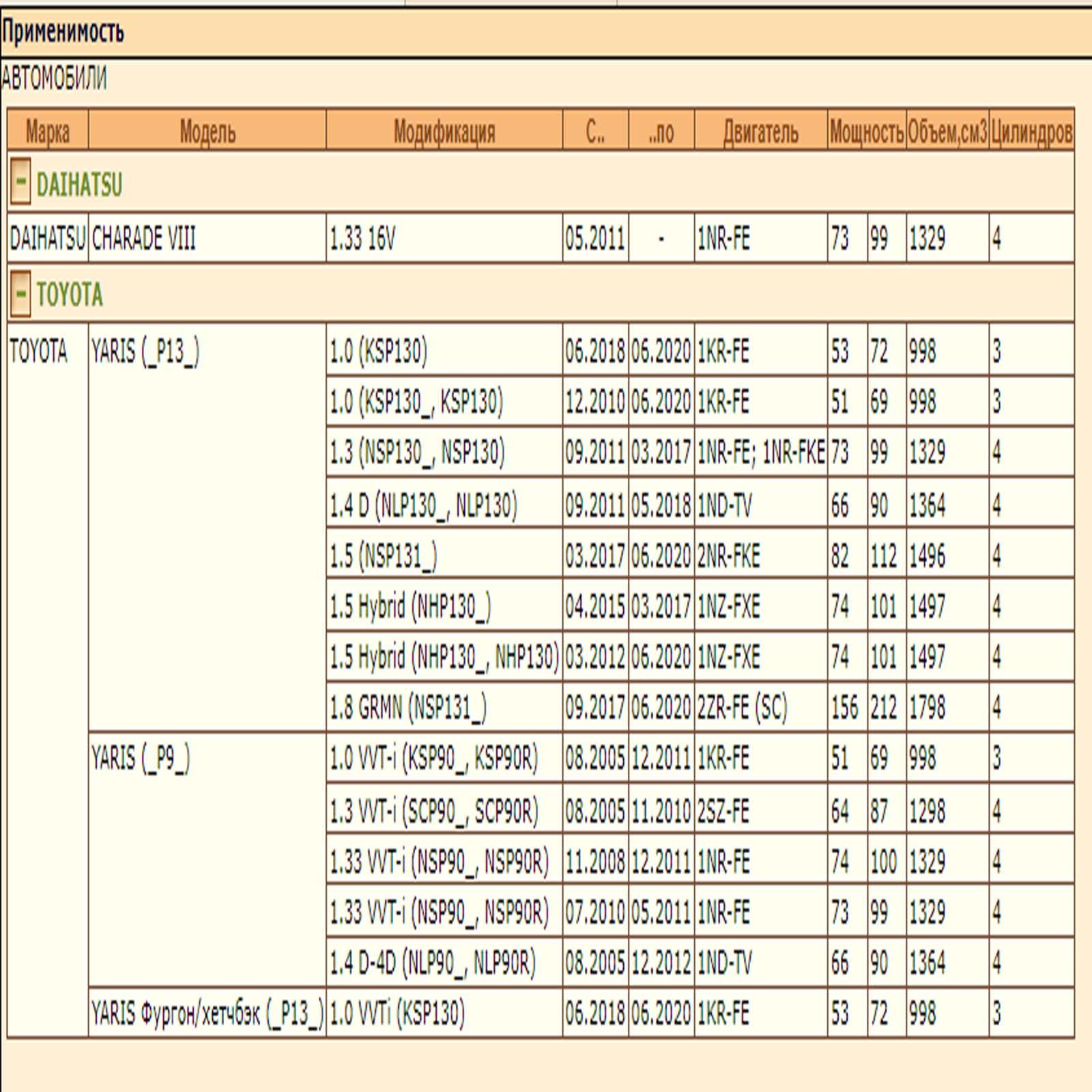
Task: Click the Двигатель column header
Action: tap(760, 131)
